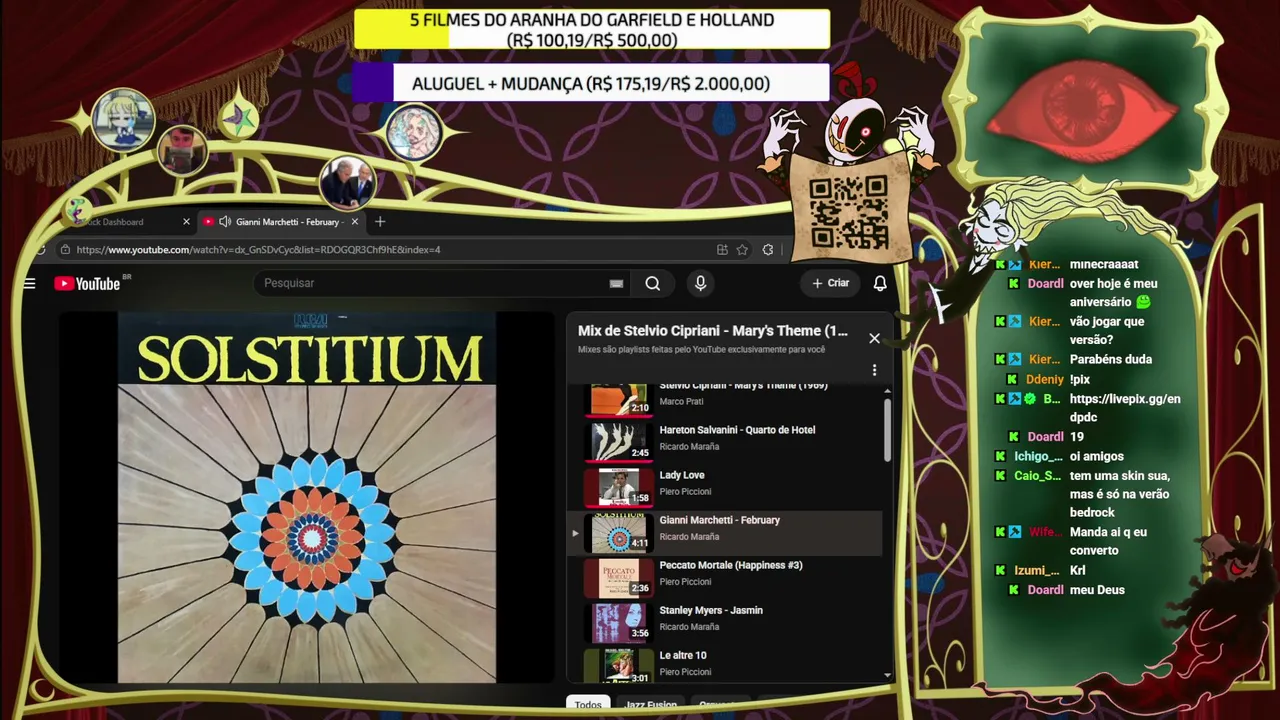Select the Gianni Marchetti - February tab
1280x720 pixels.
tap(282, 222)
